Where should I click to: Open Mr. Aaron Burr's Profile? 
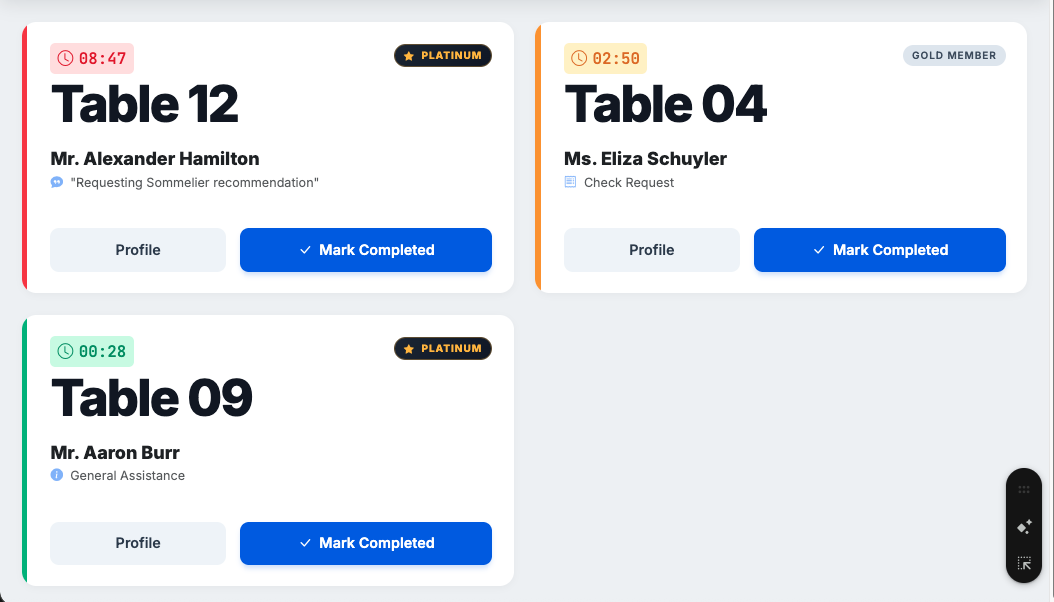pyautogui.click(x=138, y=543)
